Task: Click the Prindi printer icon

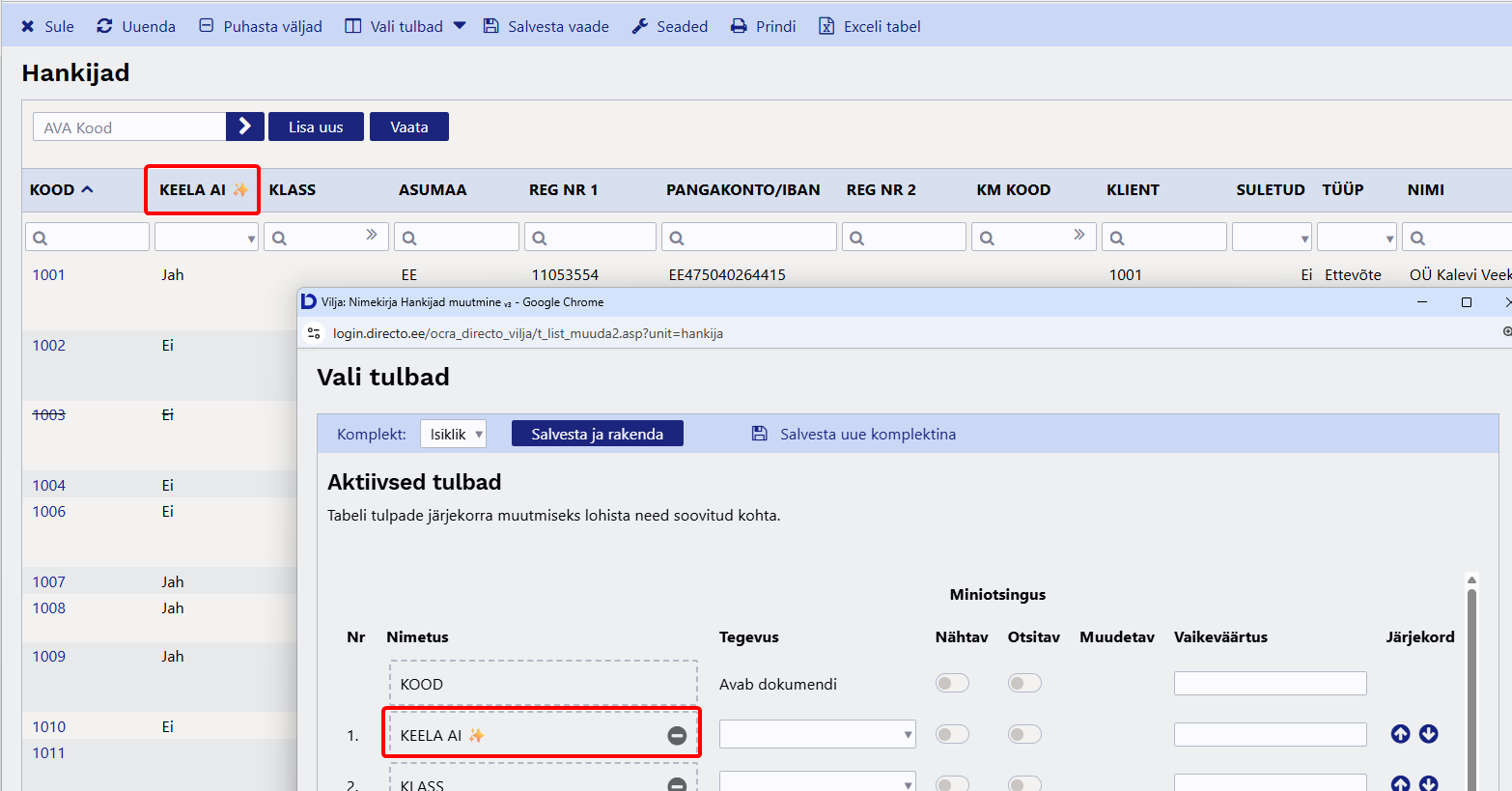Action: 739,26
